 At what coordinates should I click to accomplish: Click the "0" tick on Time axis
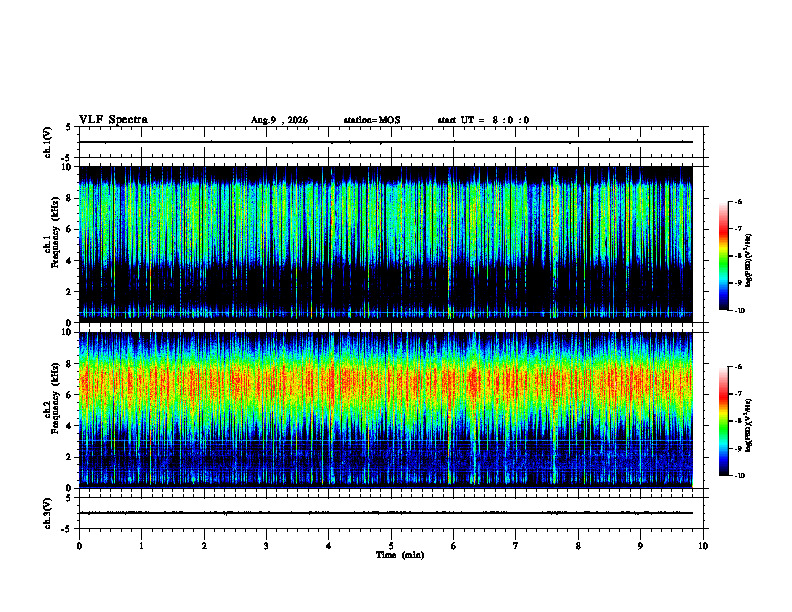point(79,546)
